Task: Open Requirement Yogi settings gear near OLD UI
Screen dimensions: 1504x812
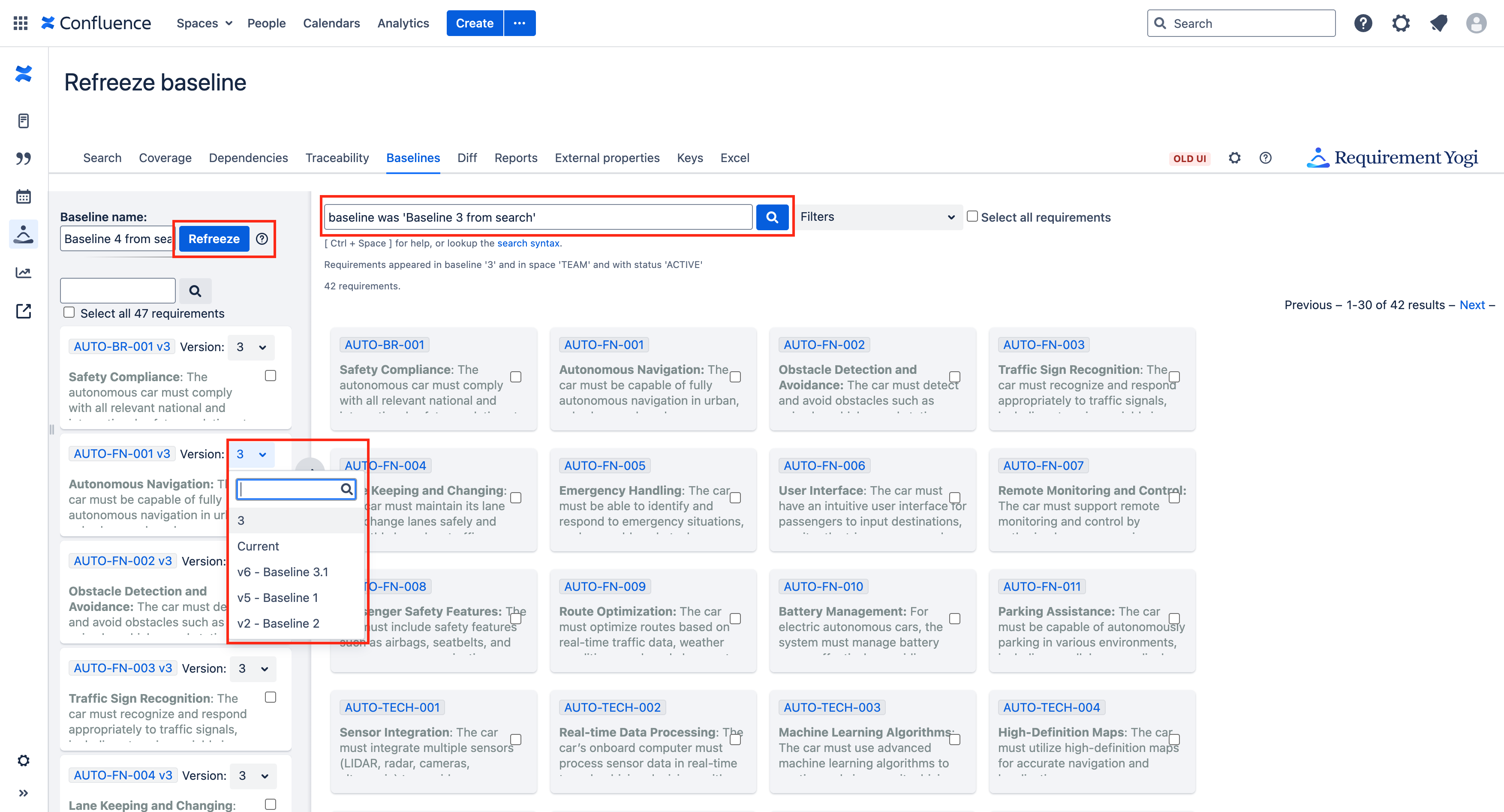Action: [1234, 158]
